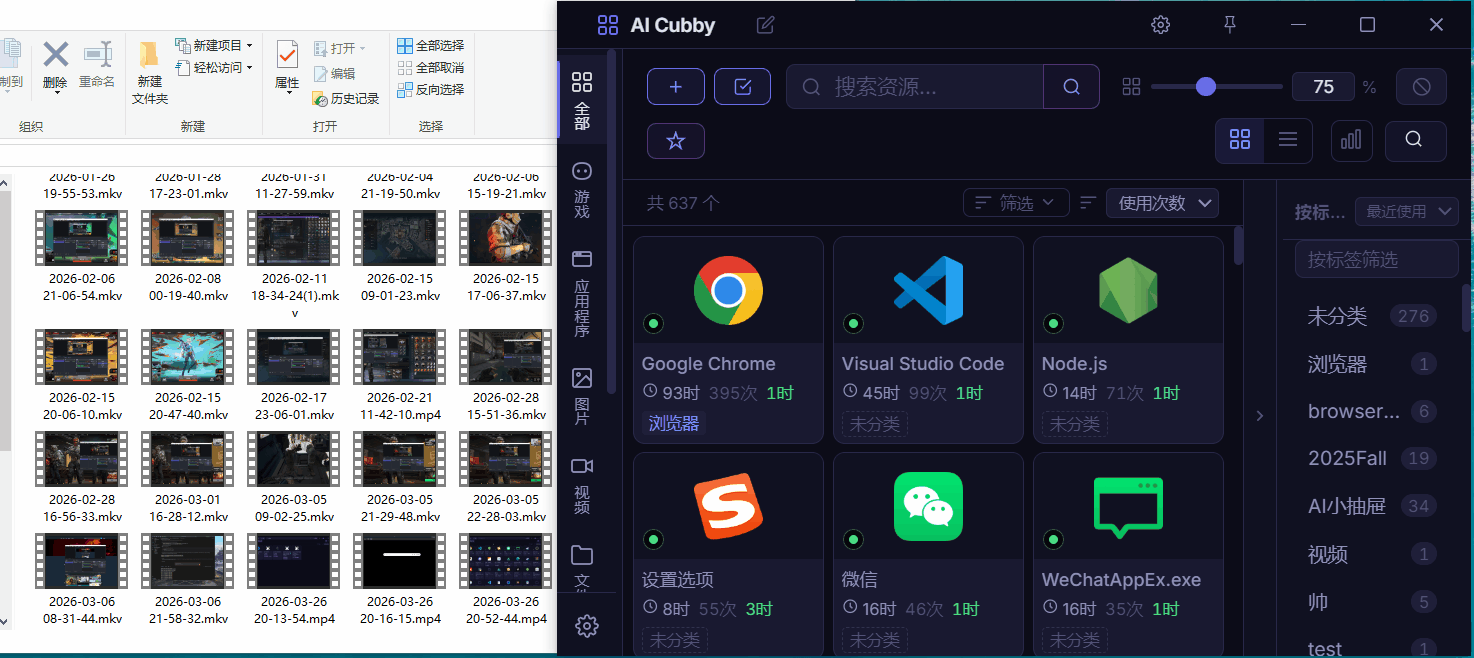Click the 浏览器 tag on Google Chrome card
The height and width of the screenshot is (658, 1474).
point(674,424)
